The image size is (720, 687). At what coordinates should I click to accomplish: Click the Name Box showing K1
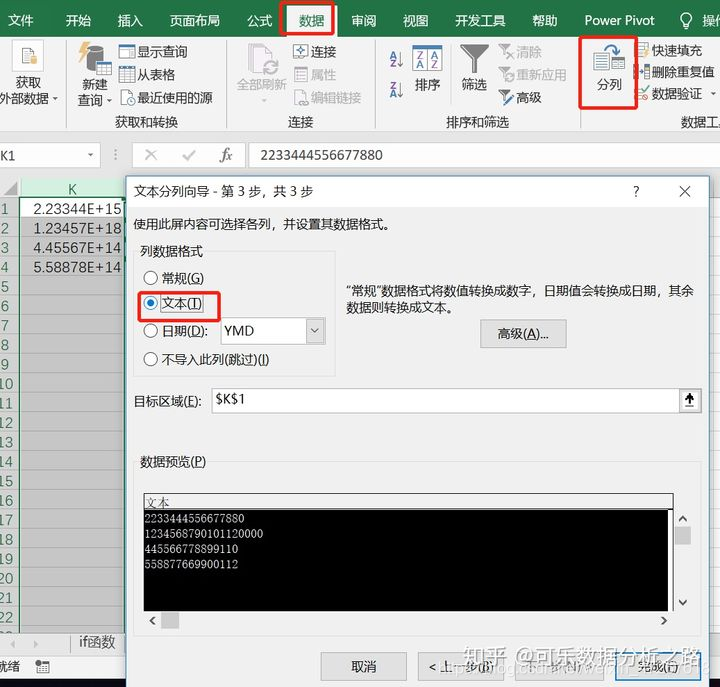42,155
